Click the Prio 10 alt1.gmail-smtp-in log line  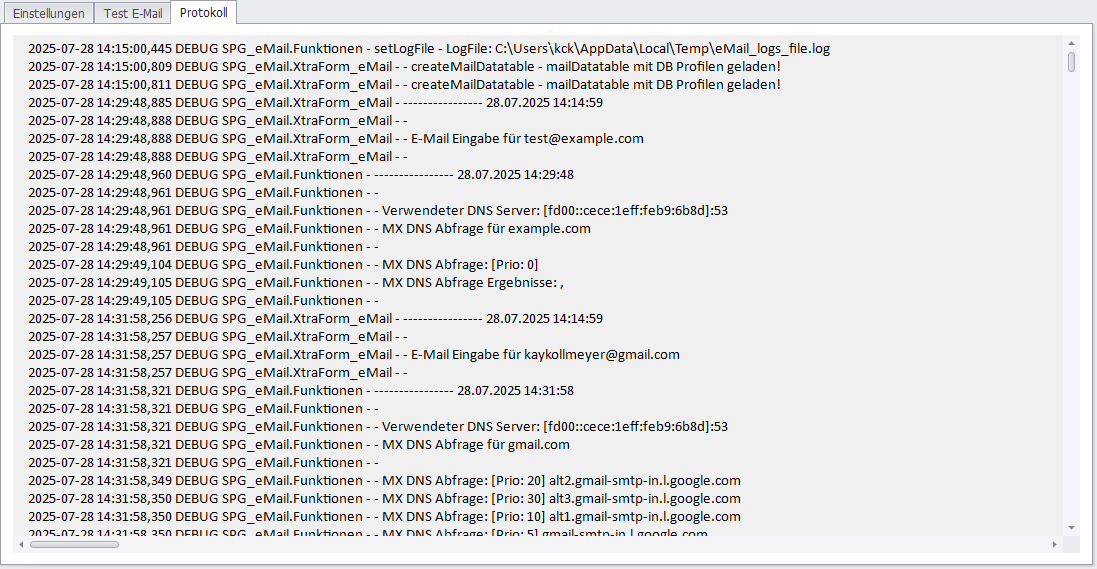[x=384, y=516]
